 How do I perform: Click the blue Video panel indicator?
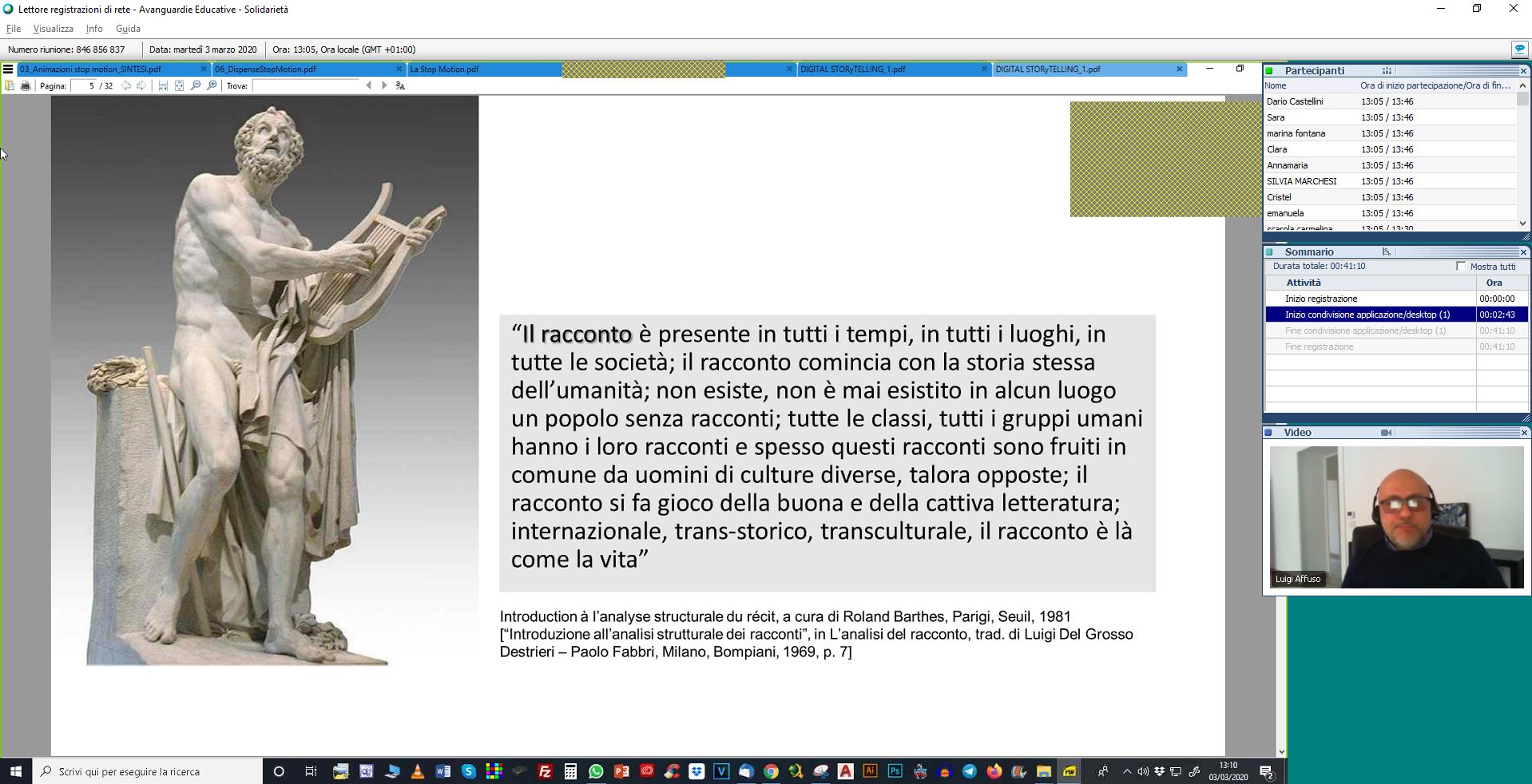click(x=1268, y=433)
